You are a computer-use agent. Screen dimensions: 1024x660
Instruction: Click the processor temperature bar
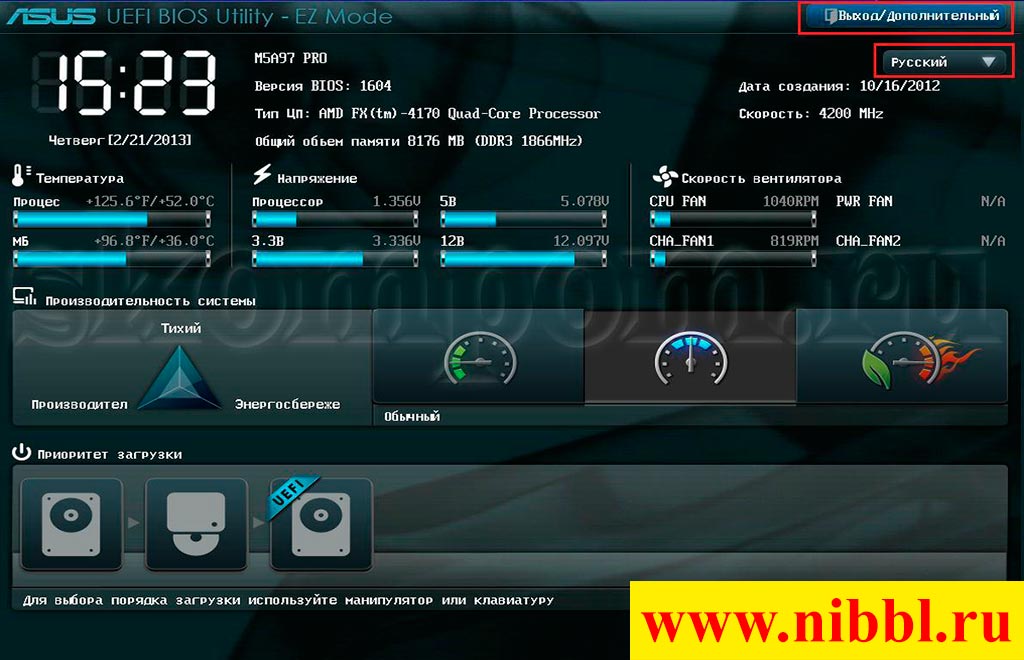pos(112,219)
